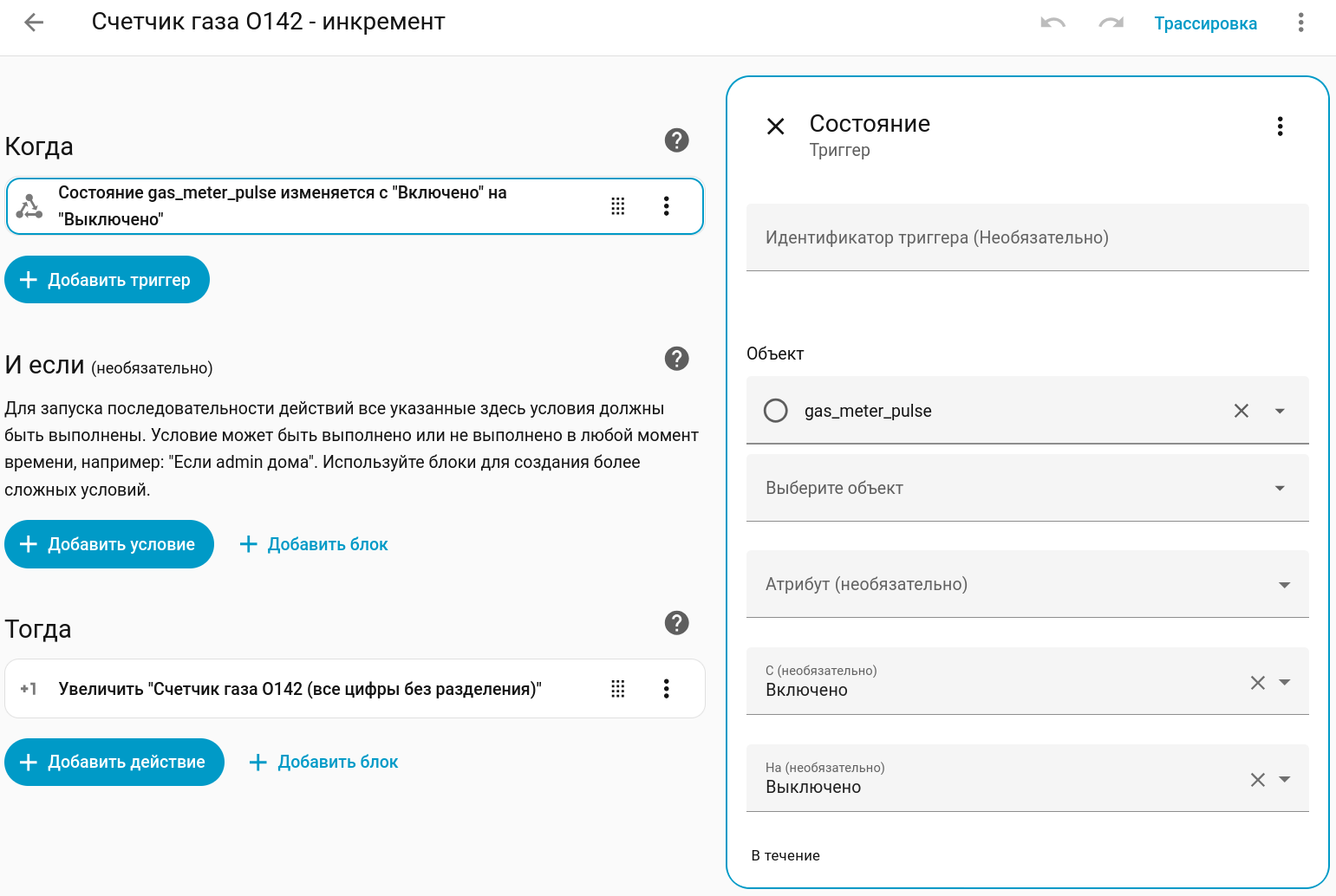Open help for the Когда section
This screenshot has width=1336, height=896.
(676, 140)
